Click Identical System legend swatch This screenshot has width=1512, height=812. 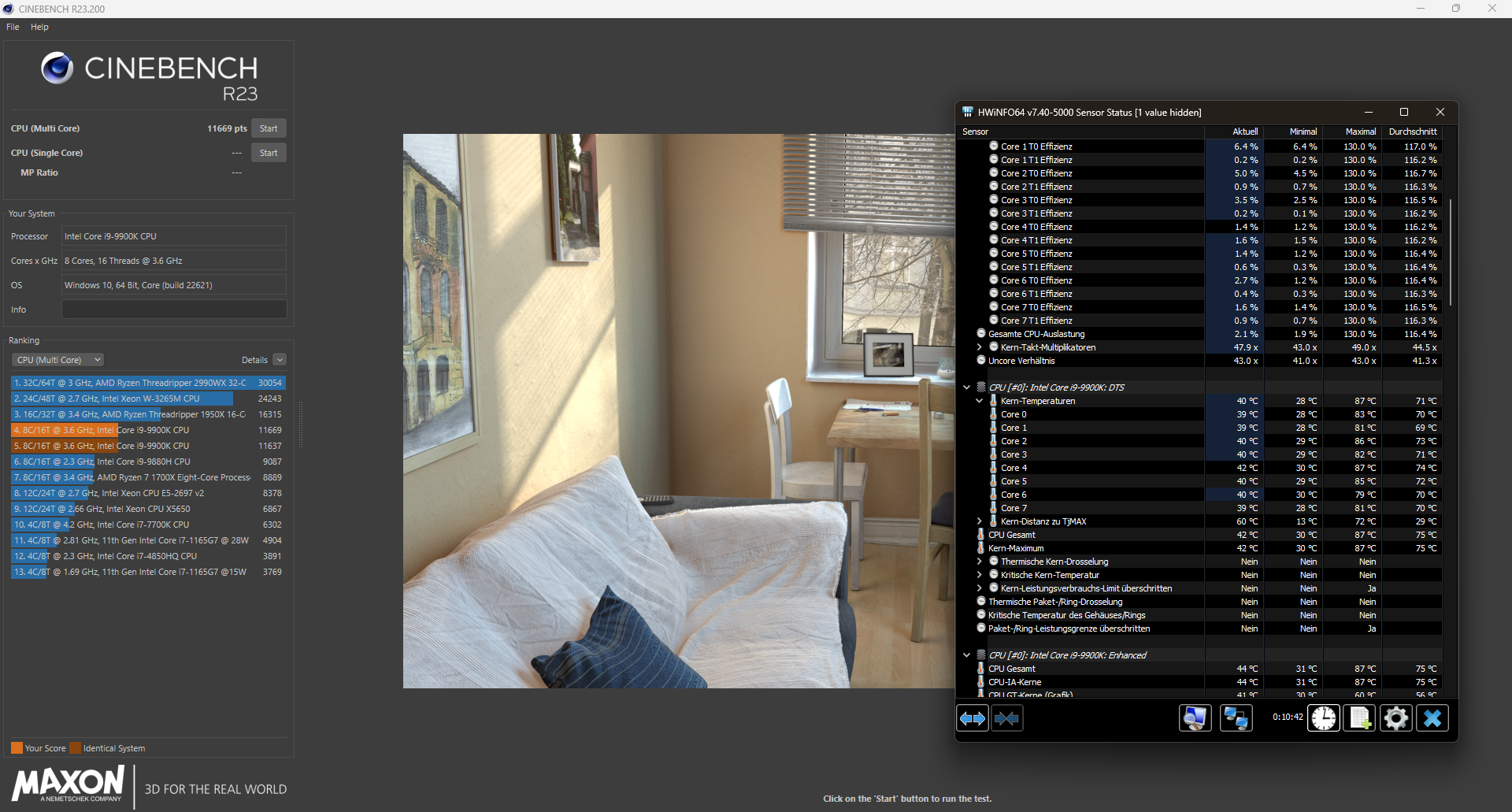pyautogui.click(x=75, y=747)
